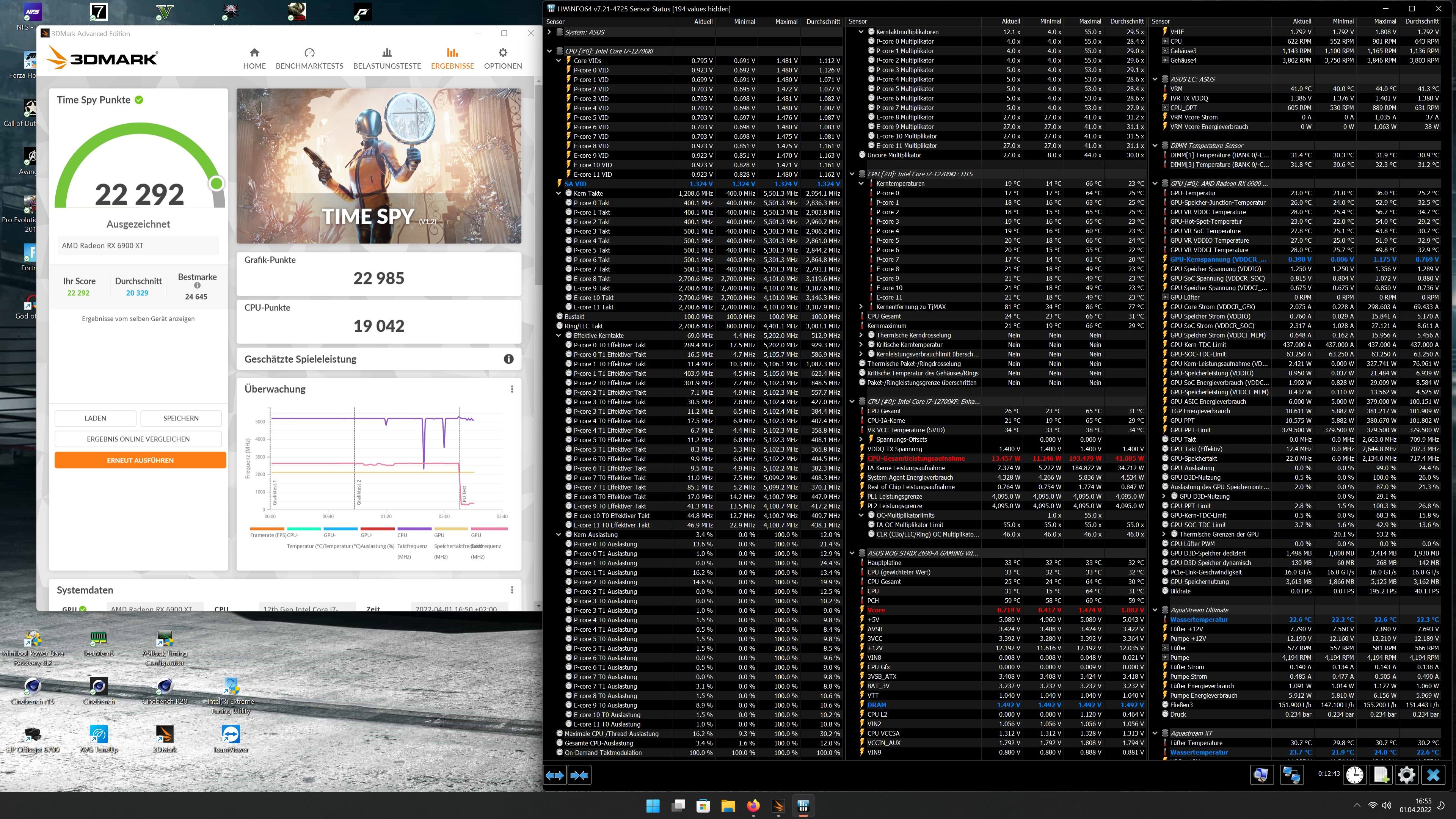Select the ERGEBNISSE tab

click(x=452, y=59)
